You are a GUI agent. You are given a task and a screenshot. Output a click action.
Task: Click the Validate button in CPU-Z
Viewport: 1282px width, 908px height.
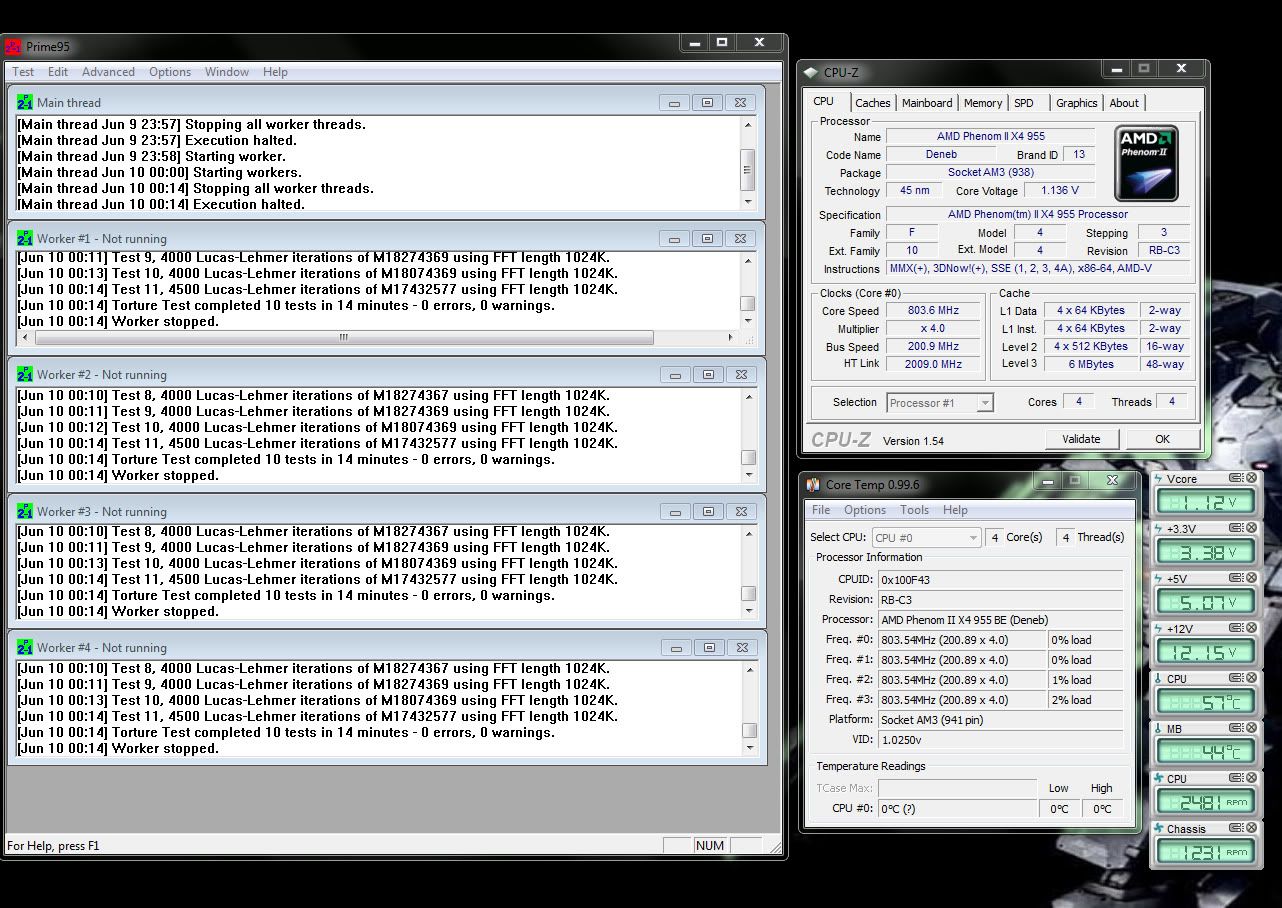point(1081,439)
